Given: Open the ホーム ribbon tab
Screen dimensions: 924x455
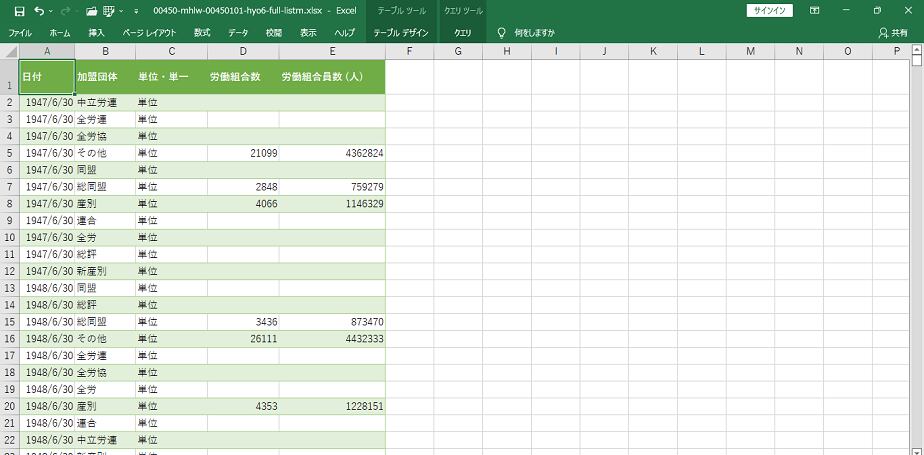Looking at the screenshot, I should coord(59,32).
